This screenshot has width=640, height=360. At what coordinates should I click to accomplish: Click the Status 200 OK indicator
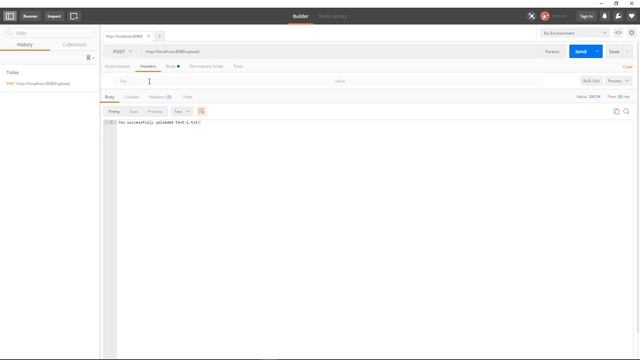click(x=588, y=97)
